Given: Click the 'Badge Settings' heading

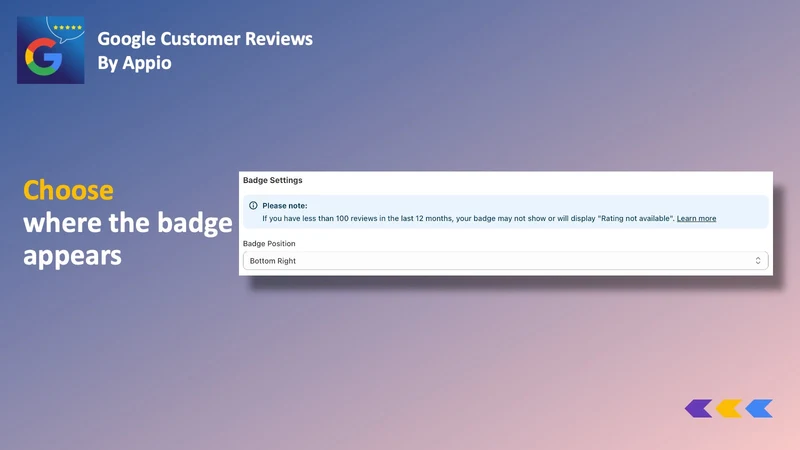Looking at the screenshot, I should point(272,180).
